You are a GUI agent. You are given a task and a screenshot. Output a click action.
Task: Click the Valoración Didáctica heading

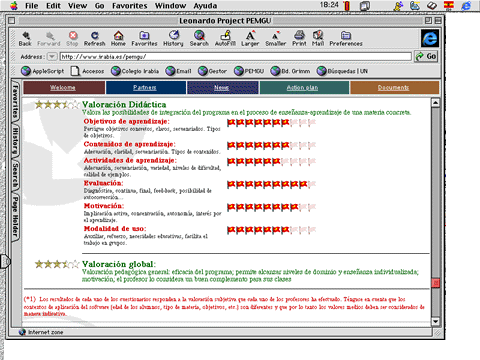[124, 104]
